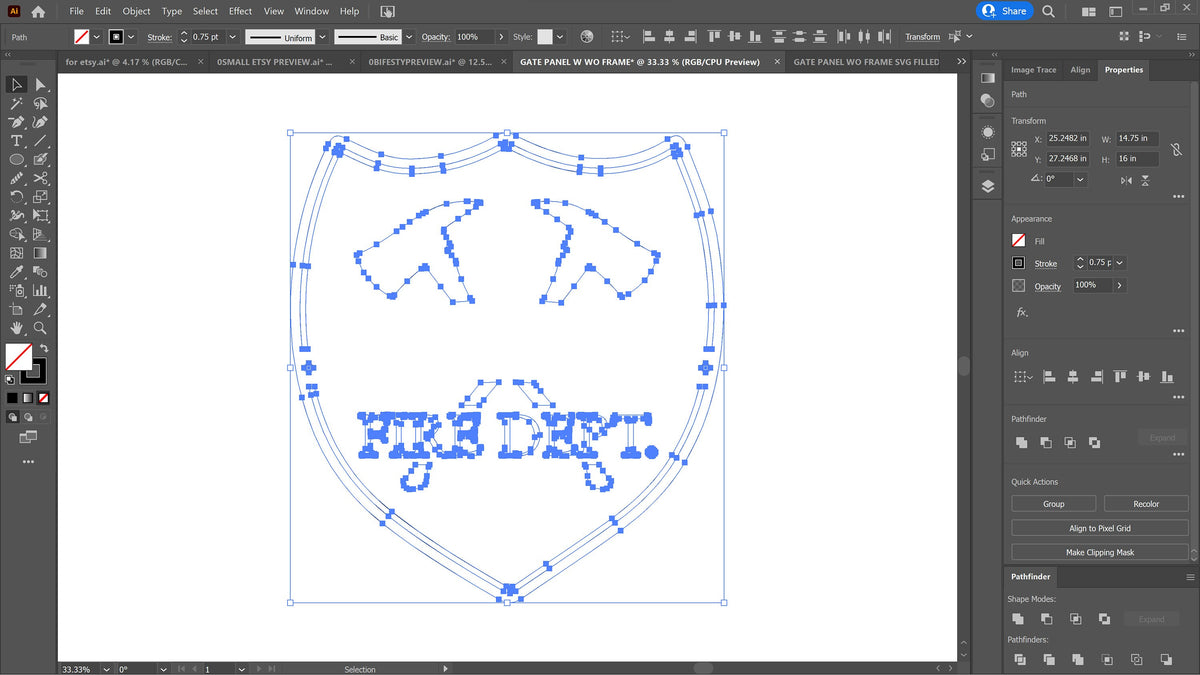Flip horizontally icon in Transform section
The height and width of the screenshot is (675, 1200).
(x=1127, y=180)
